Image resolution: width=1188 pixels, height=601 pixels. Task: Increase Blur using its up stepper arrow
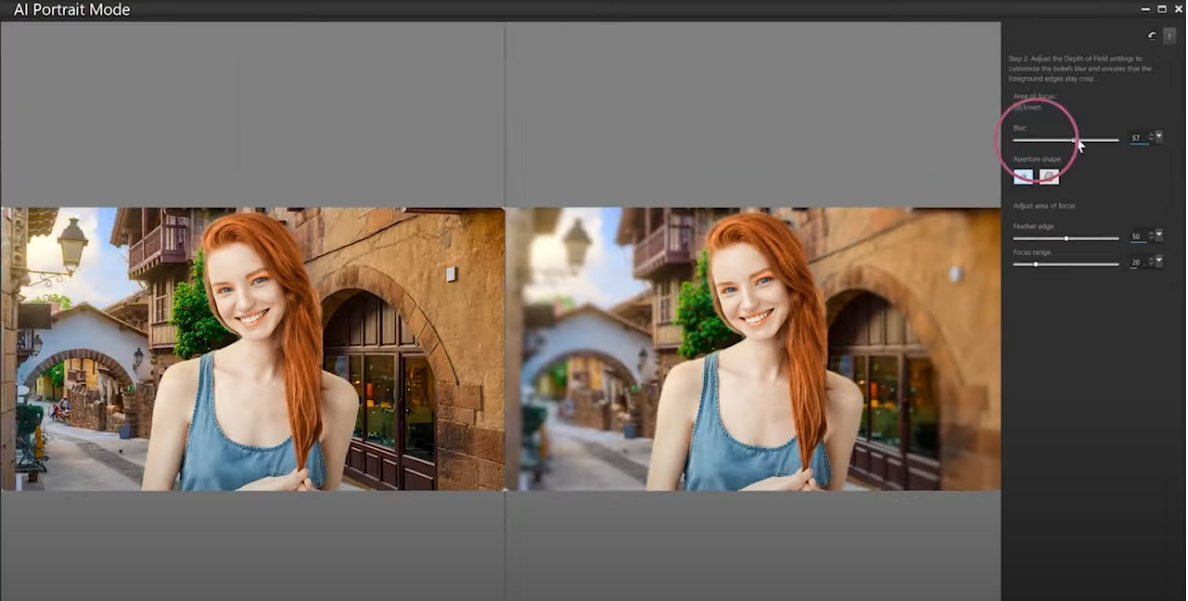coord(1151,134)
